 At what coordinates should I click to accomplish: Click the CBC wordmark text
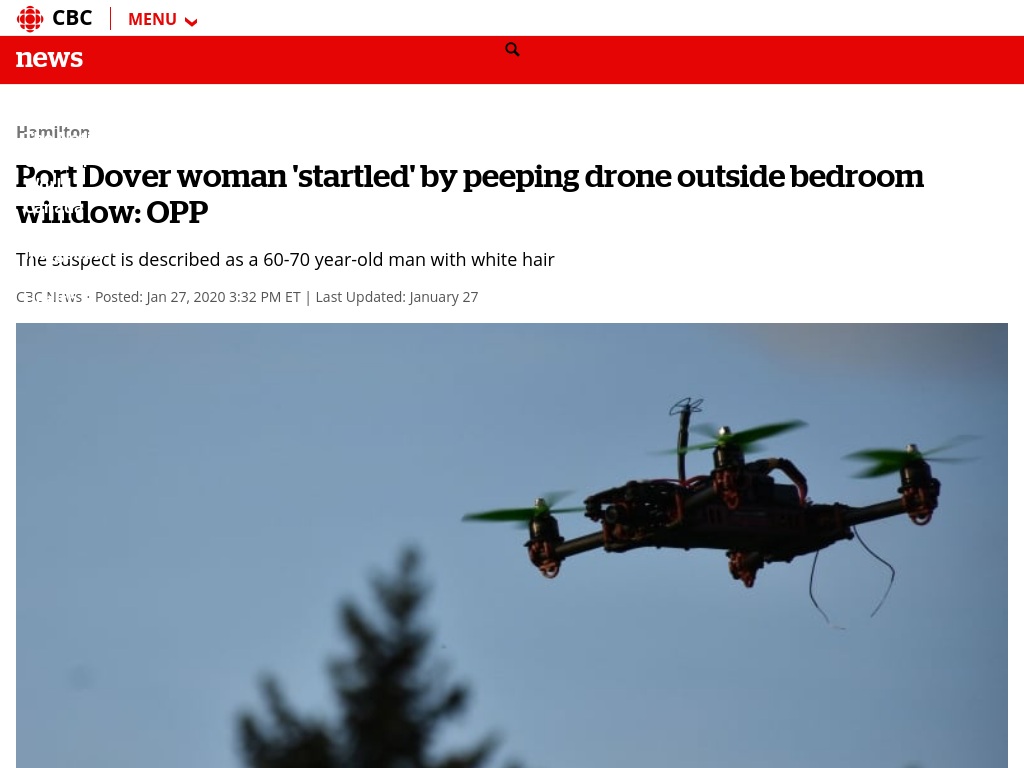coord(72,18)
